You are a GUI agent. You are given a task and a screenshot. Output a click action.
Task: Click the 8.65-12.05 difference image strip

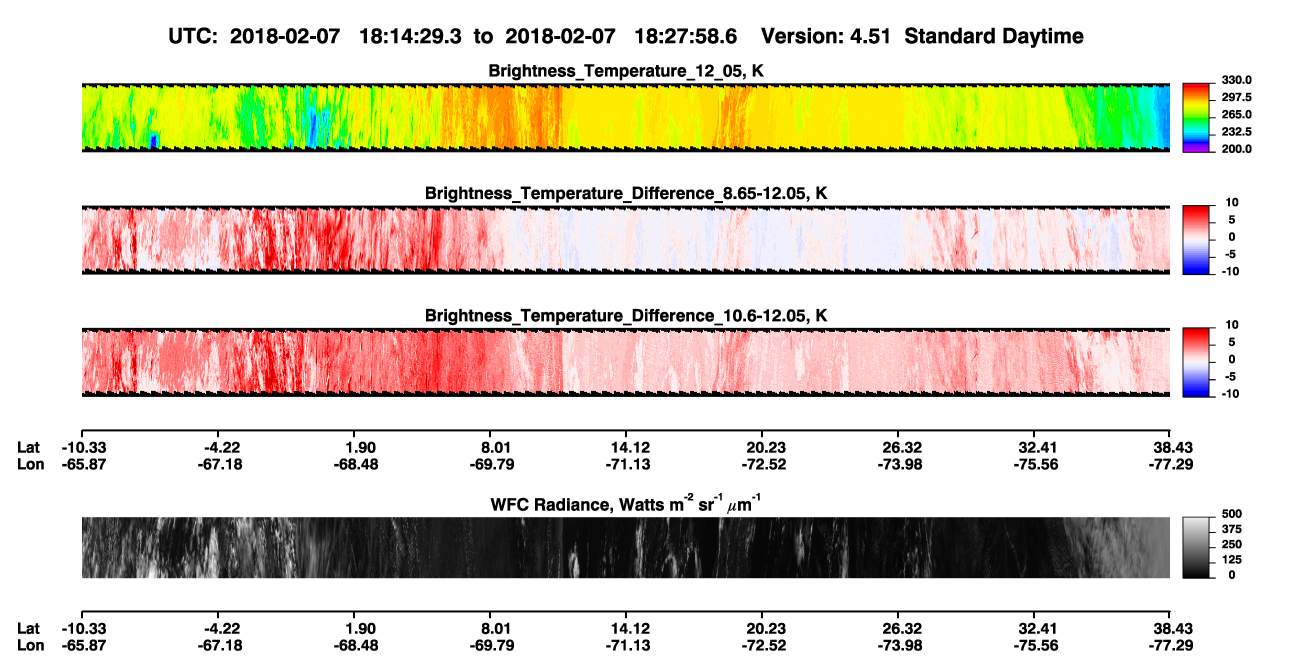[625, 240]
